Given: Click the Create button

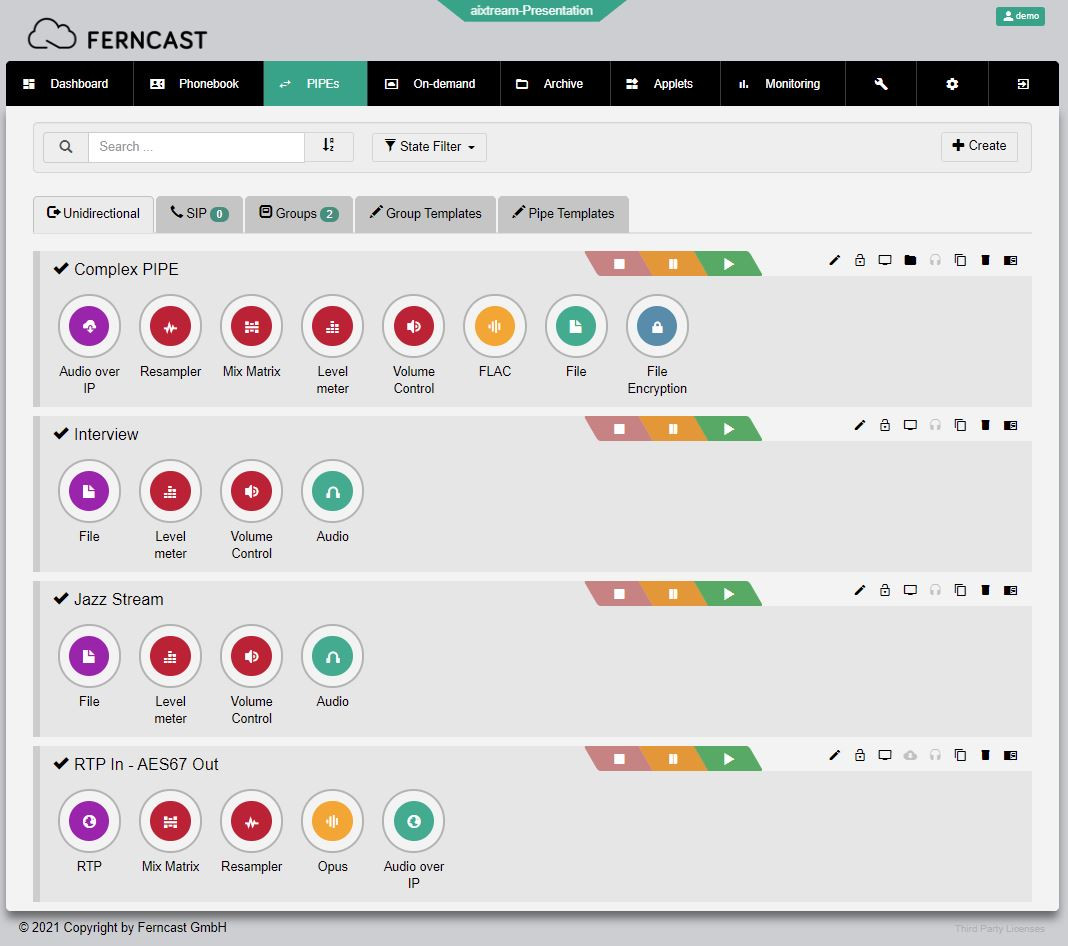Looking at the screenshot, I should [x=979, y=146].
